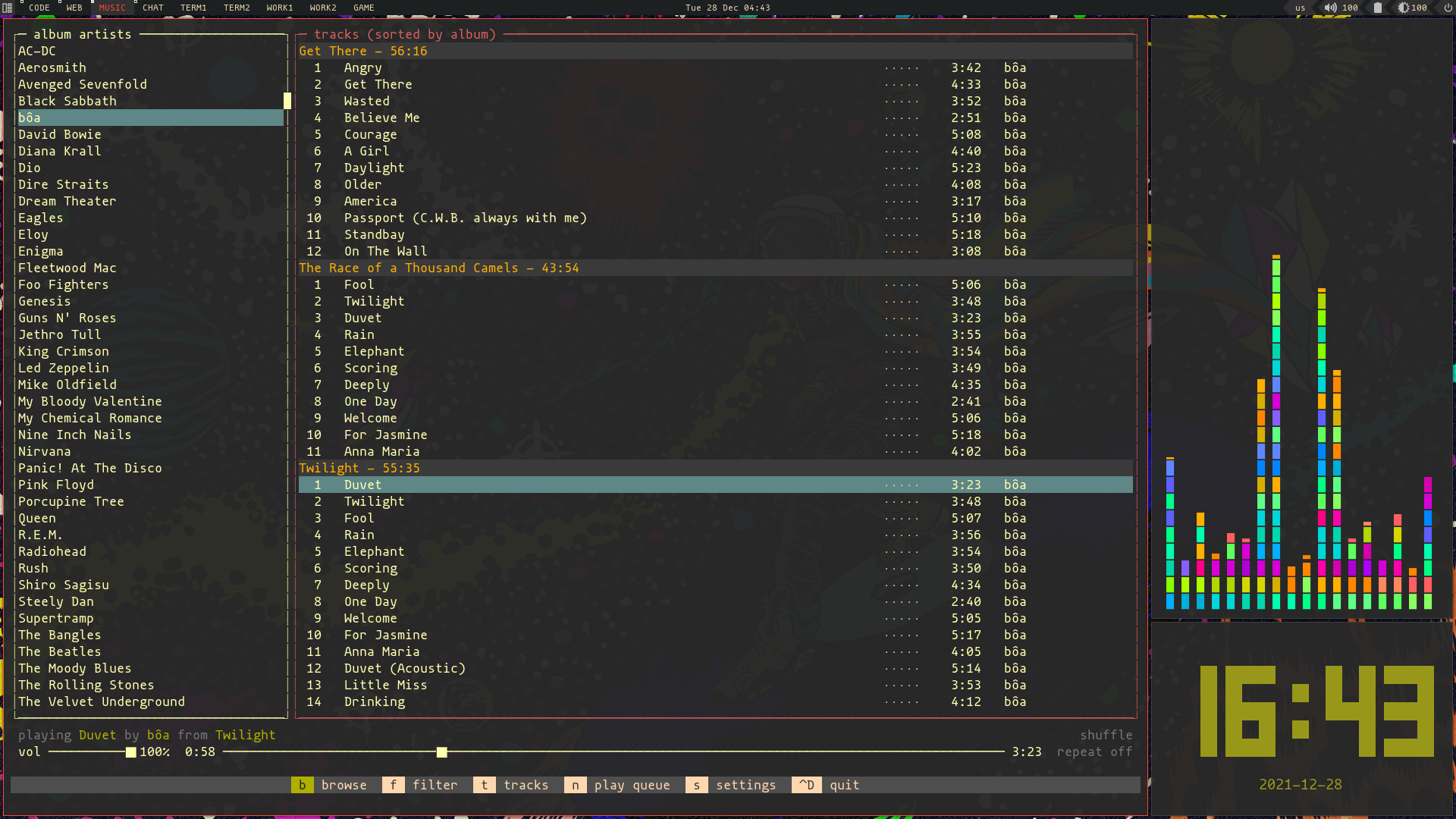
Task: Click the CODE tab in the top bar
Action: pyautogui.click(x=38, y=8)
